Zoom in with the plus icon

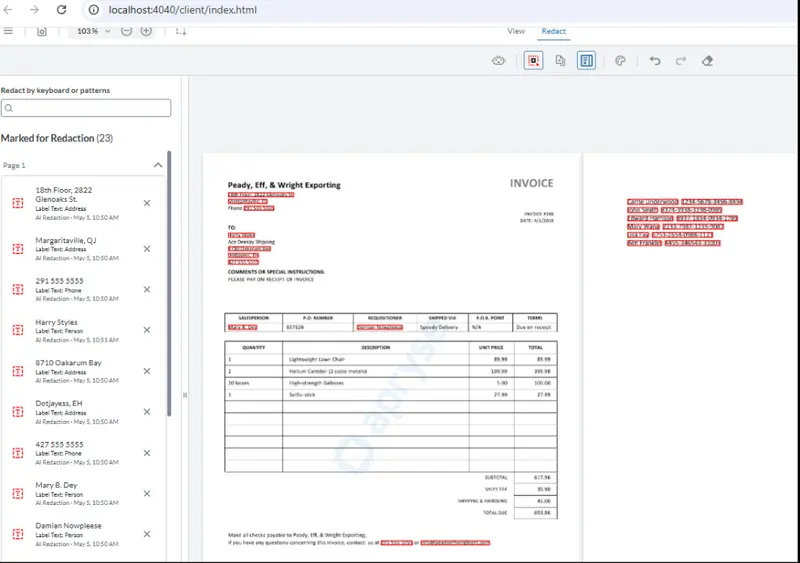(146, 31)
